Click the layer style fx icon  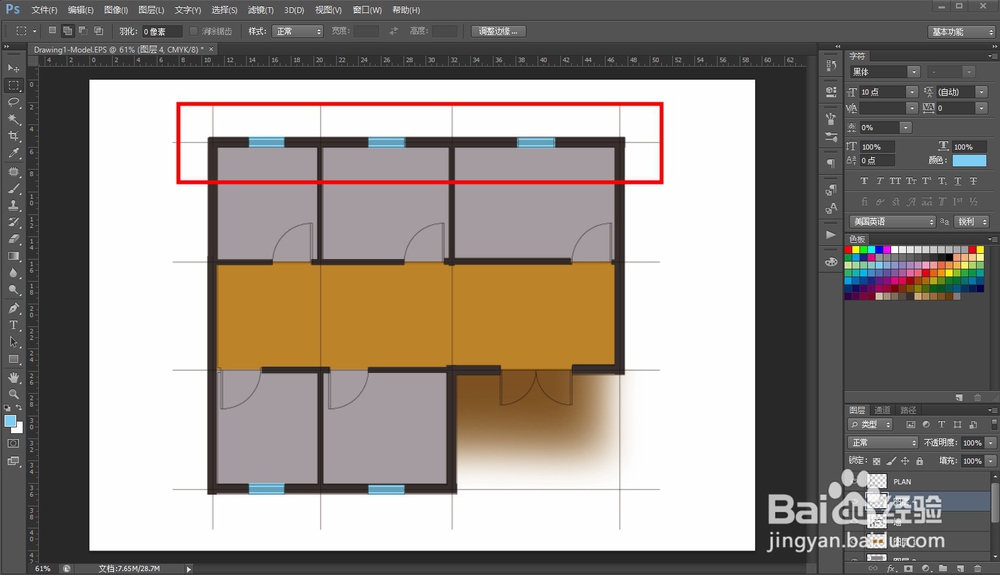point(891,568)
